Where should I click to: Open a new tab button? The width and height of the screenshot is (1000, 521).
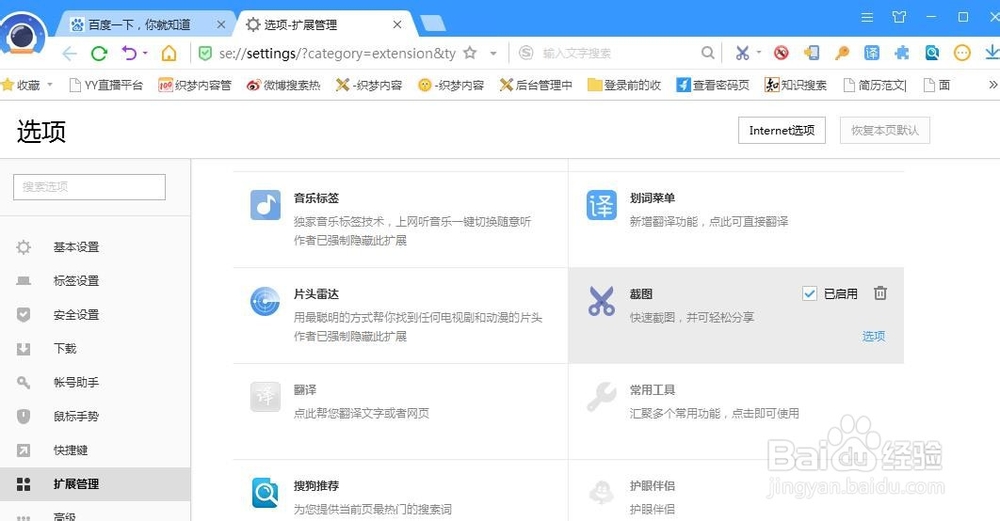point(433,24)
